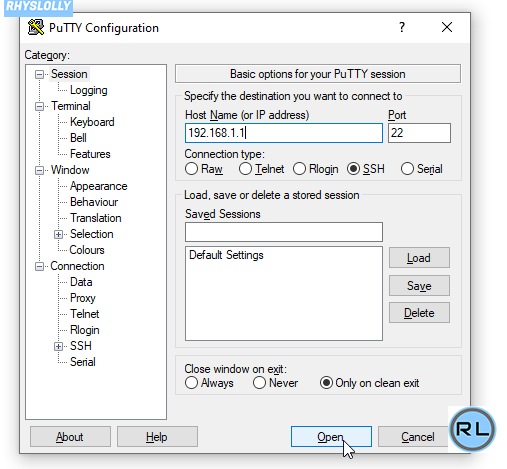The height and width of the screenshot is (469, 507).
Task: Focus the Port number field
Action: coord(419,133)
